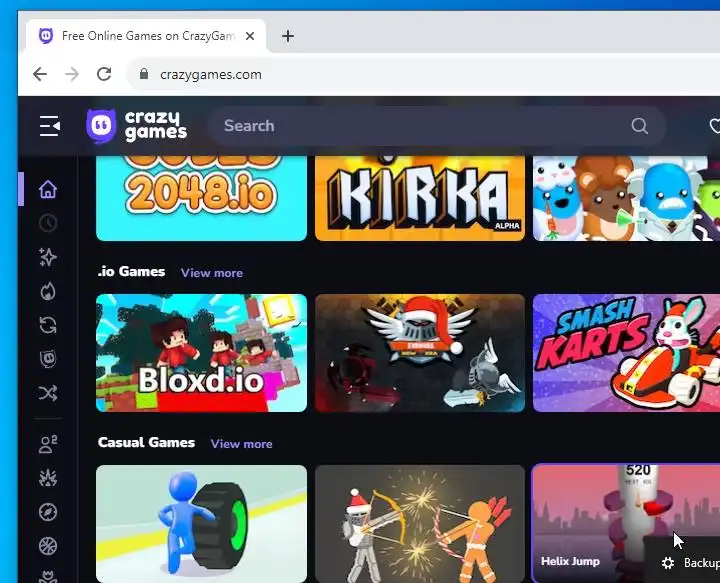Open the stickman archer game
Image resolution: width=720 pixels, height=583 pixels.
coord(420,524)
